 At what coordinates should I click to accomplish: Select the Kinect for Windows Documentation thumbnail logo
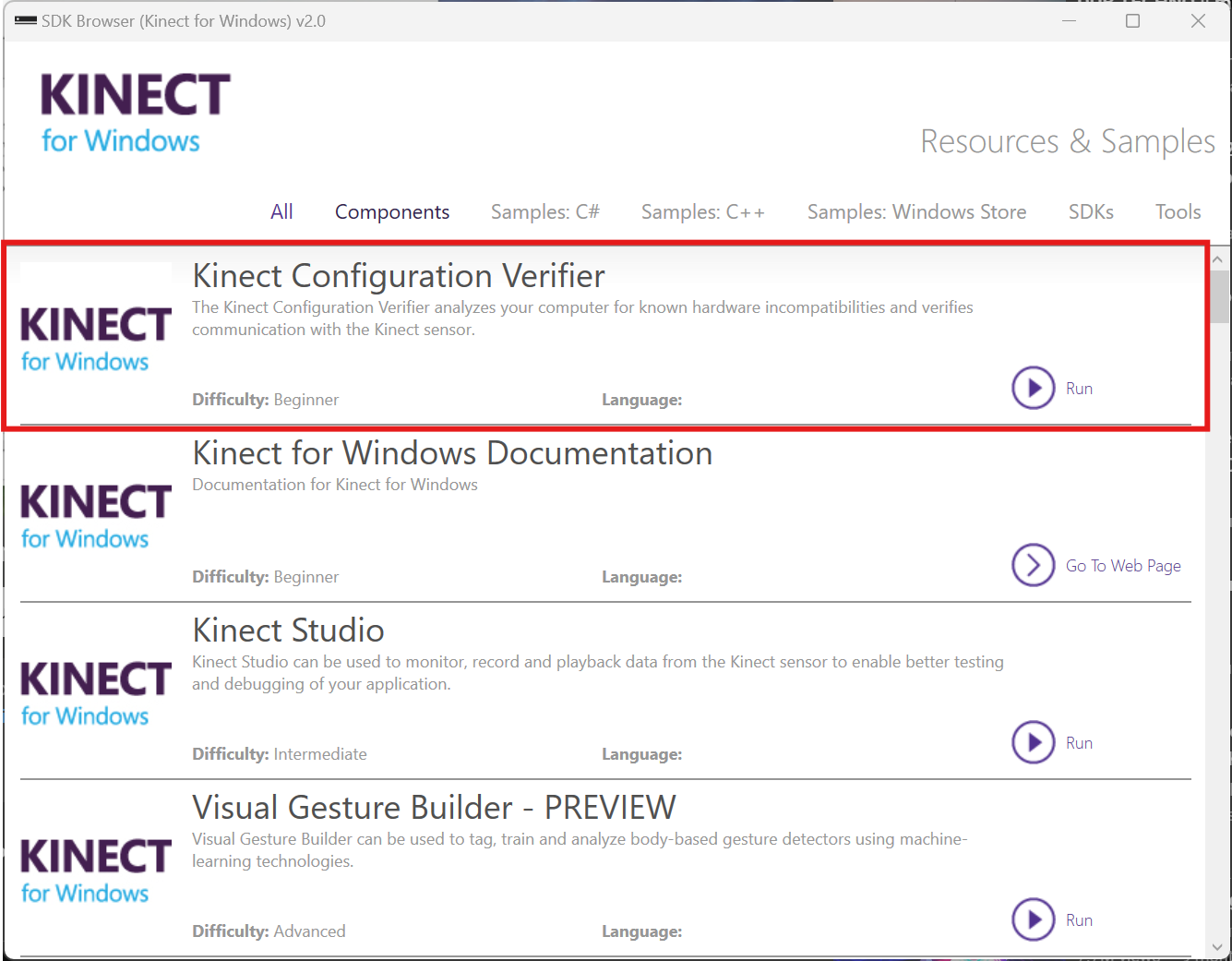pyautogui.click(x=96, y=516)
